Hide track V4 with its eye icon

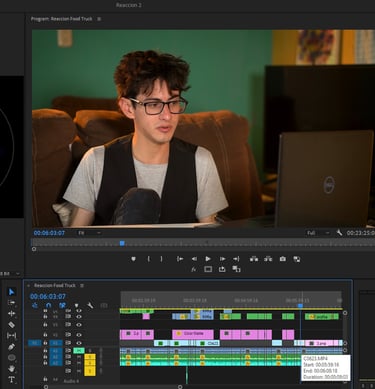(79, 316)
